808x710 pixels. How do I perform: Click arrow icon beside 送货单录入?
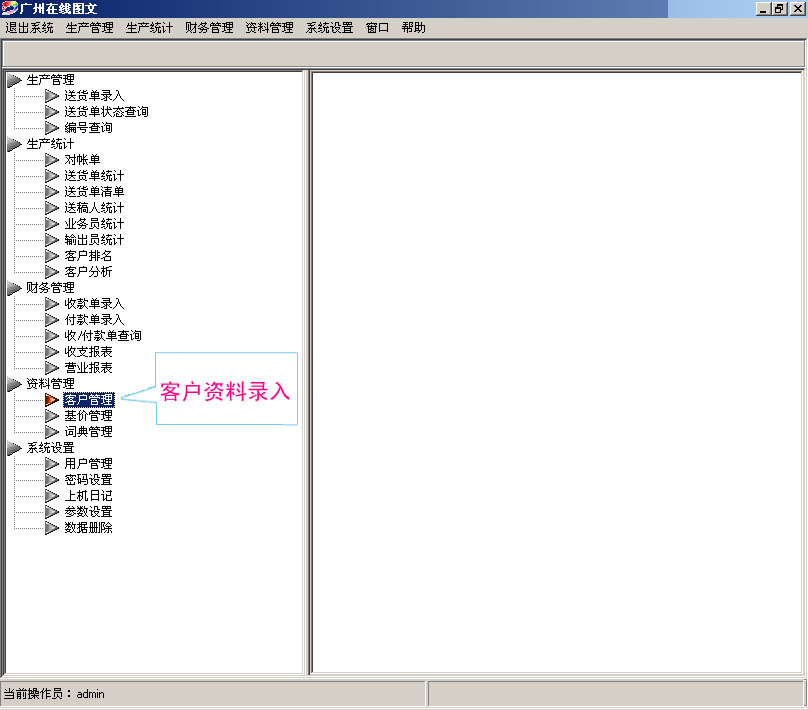pyautogui.click(x=52, y=96)
